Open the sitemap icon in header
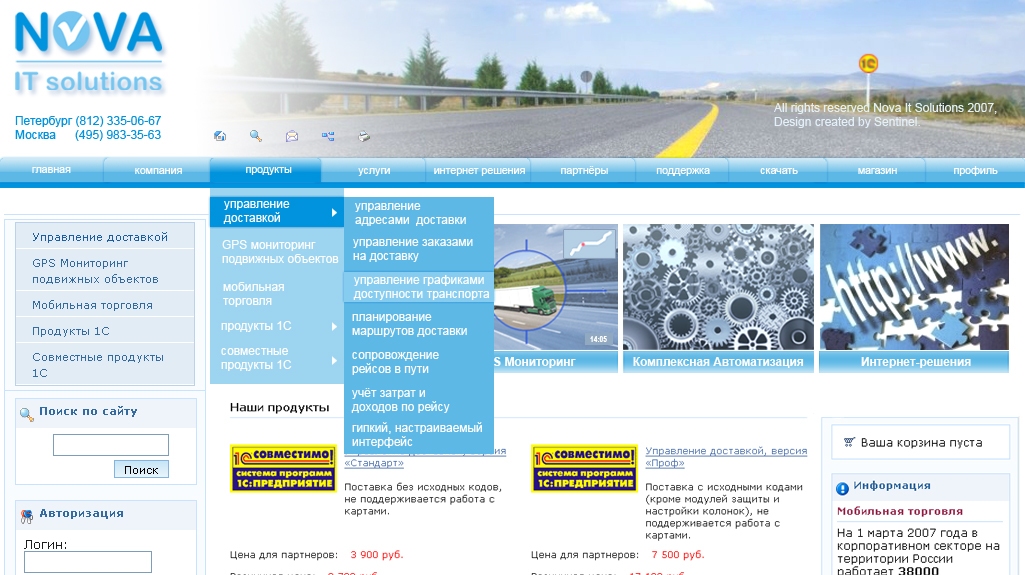 [328, 136]
